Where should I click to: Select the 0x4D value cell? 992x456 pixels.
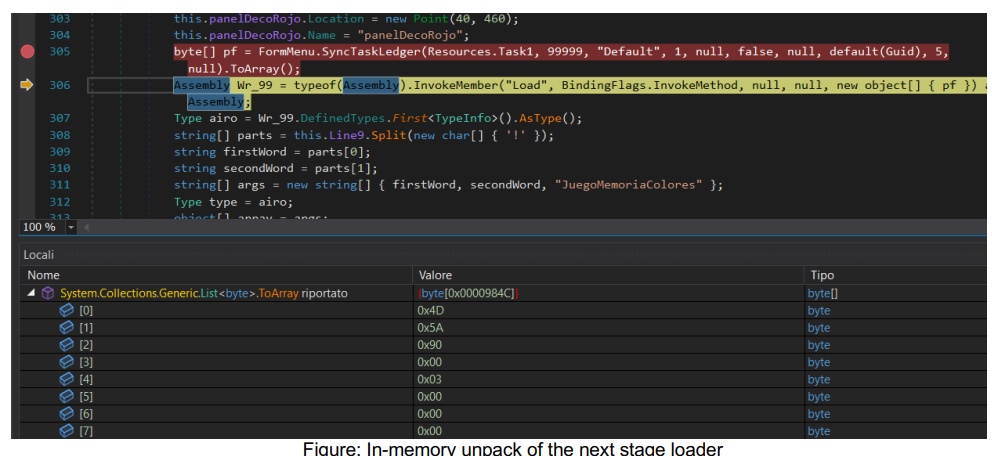coord(433,311)
